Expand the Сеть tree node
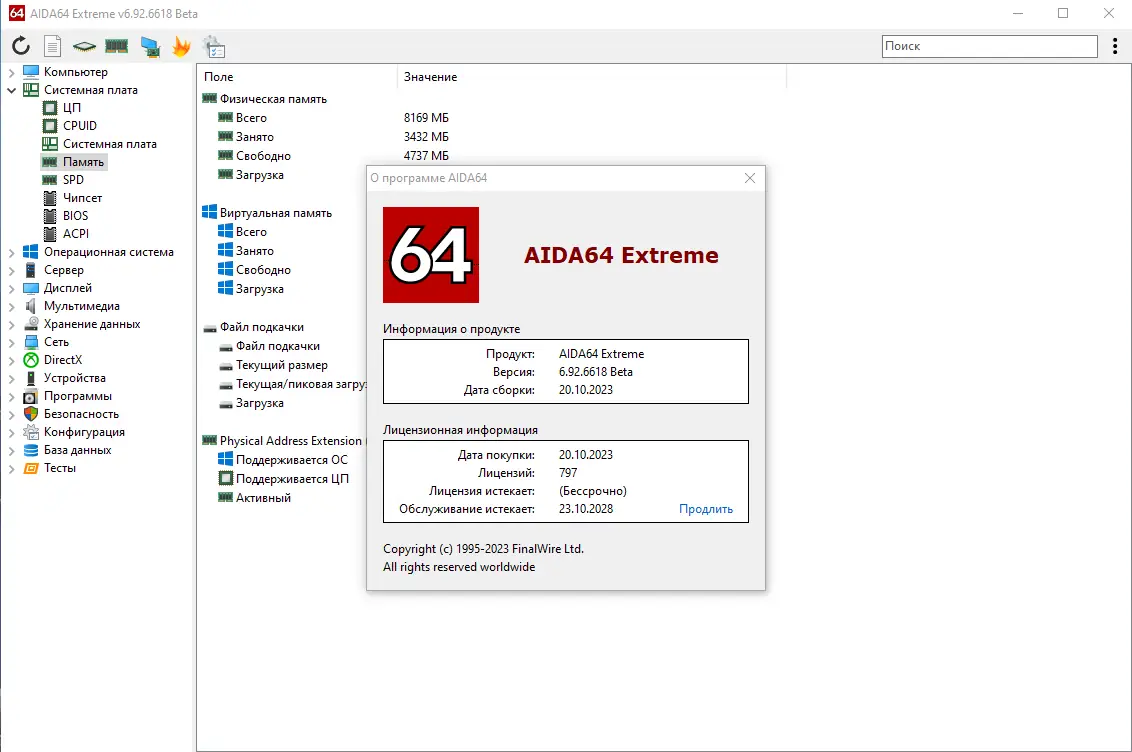Screen dimensions: 1132x752 (x=11, y=343)
